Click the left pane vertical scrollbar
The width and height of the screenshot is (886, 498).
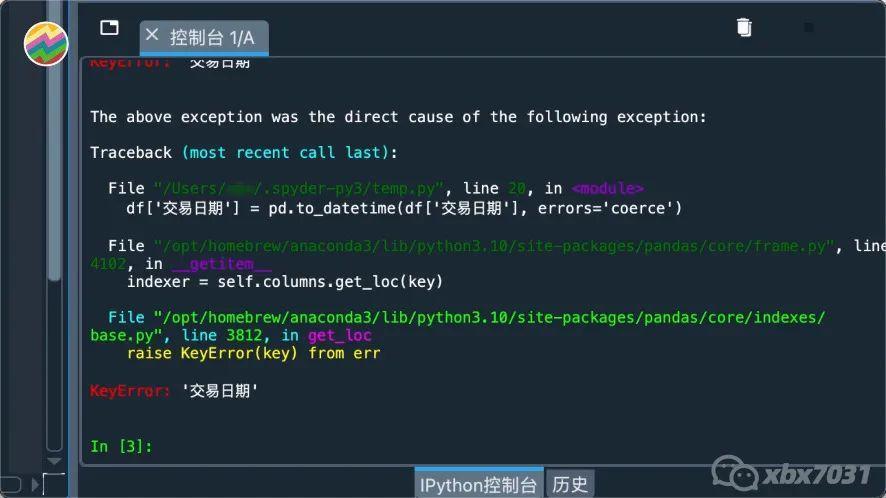55,250
